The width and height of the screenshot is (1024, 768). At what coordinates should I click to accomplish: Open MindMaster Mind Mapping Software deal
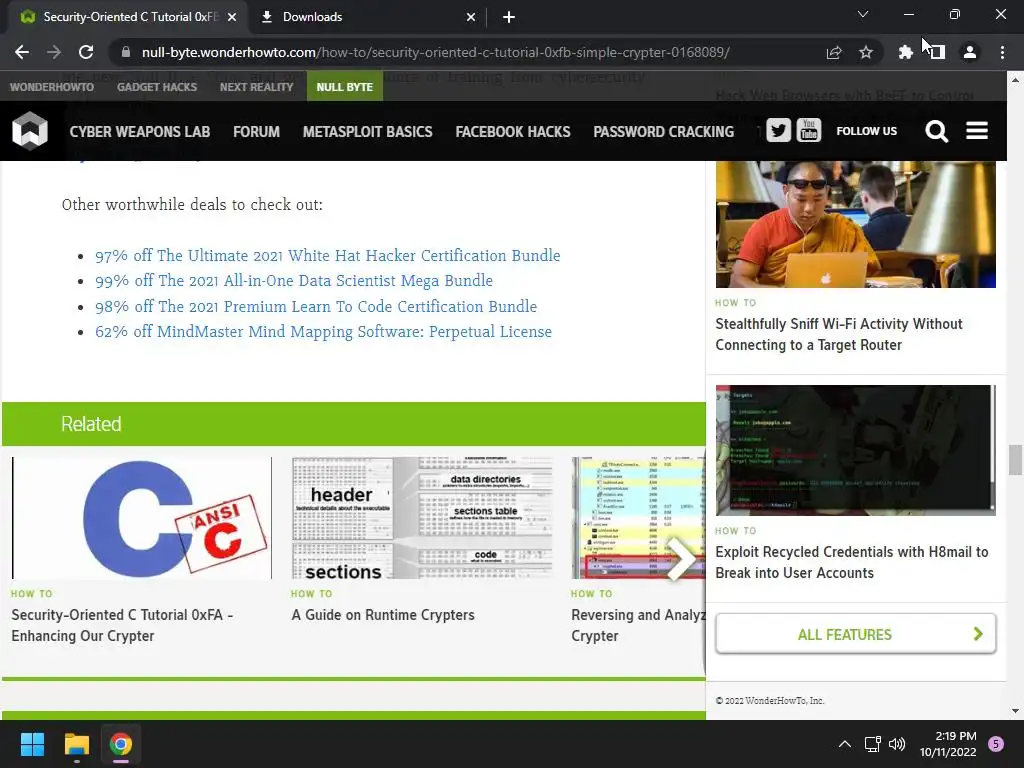[323, 332]
